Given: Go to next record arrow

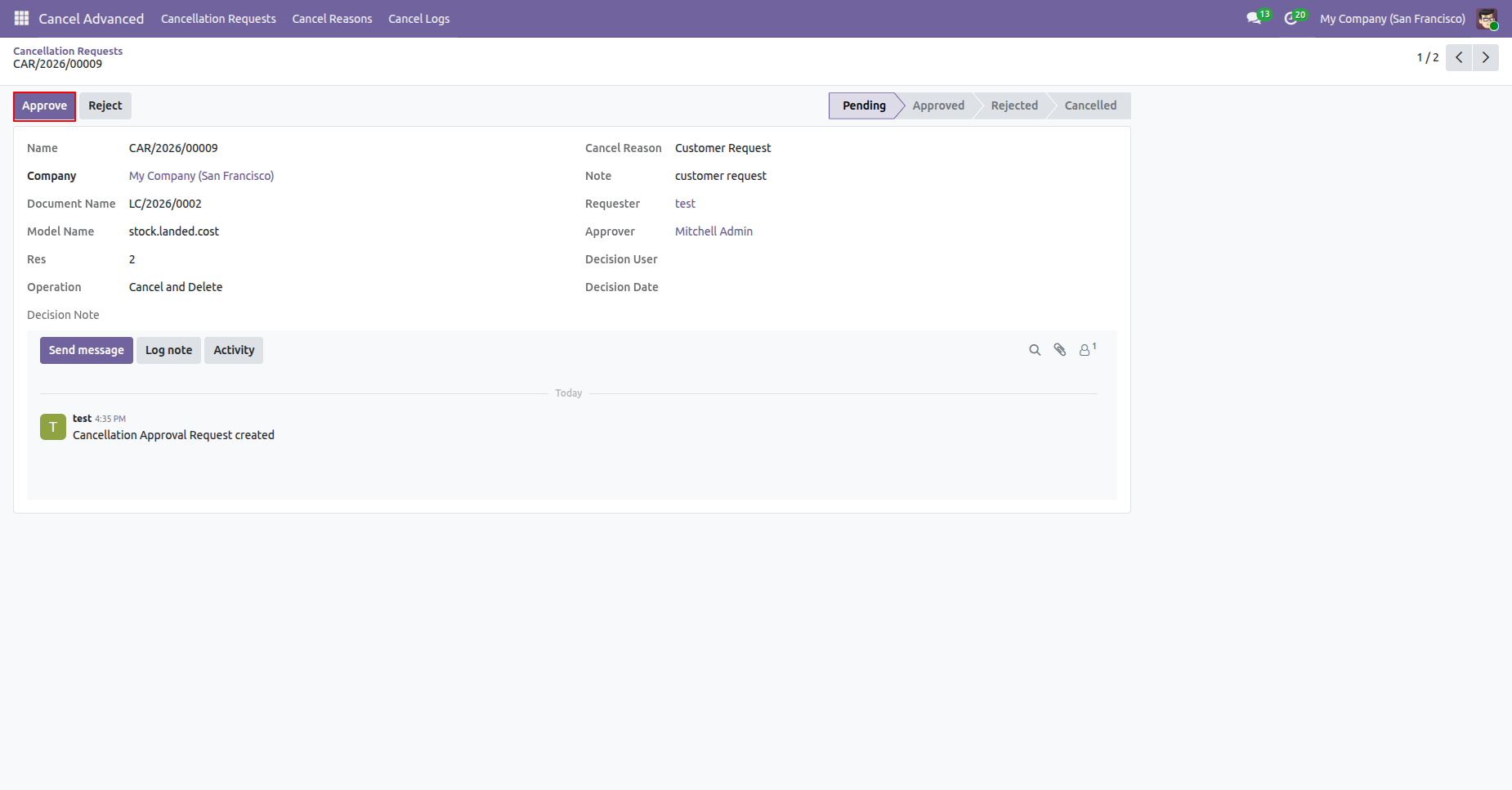Looking at the screenshot, I should (x=1486, y=57).
